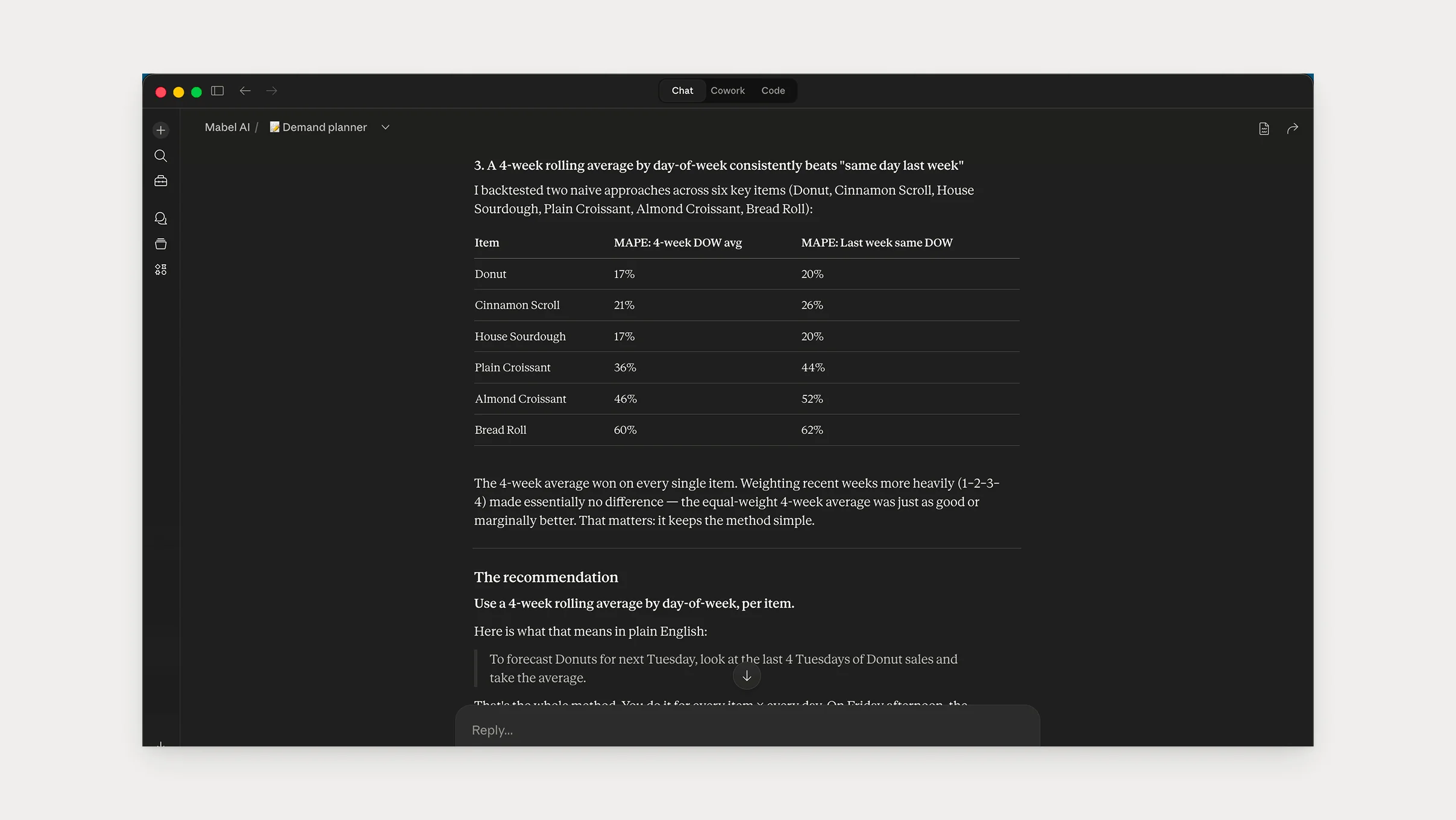Click the Donut row label

491,274
